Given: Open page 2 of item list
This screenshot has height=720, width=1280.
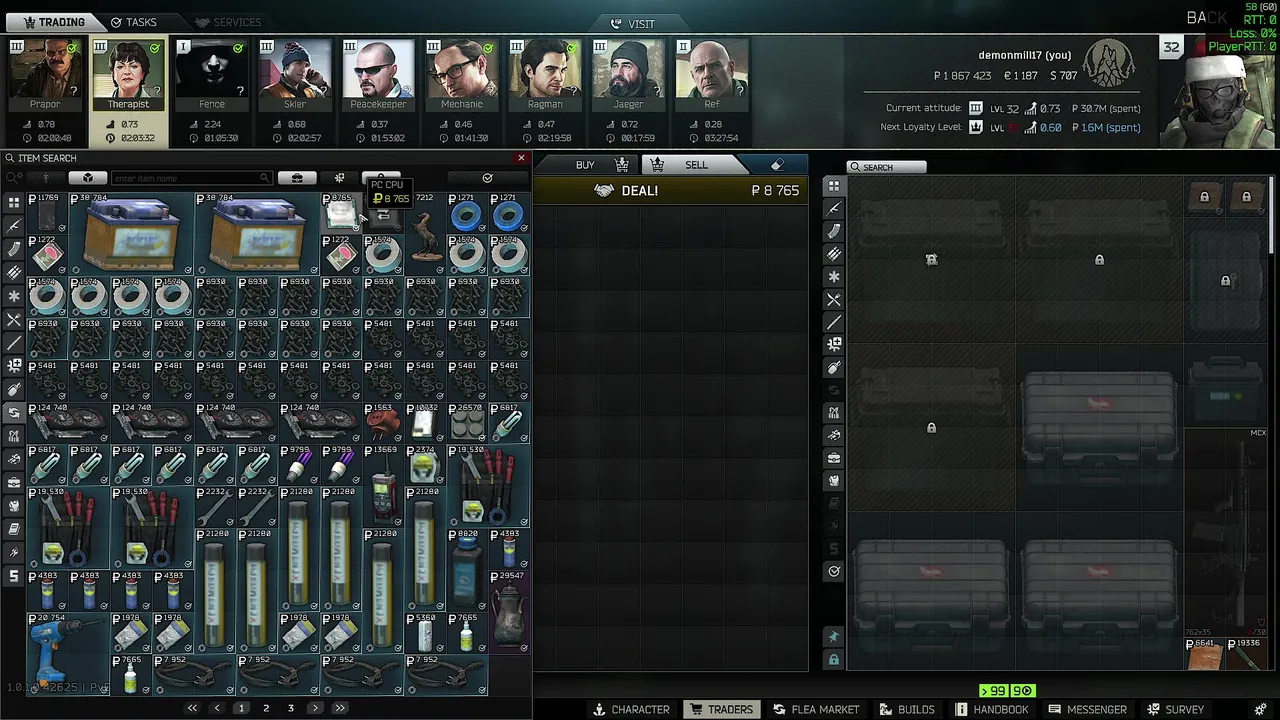Looking at the screenshot, I should point(266,708).
